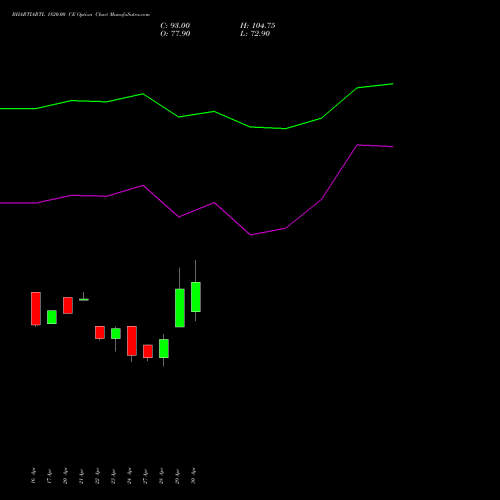Click the 28 Apr date axis label
500x500 pixels.
click(161, 476)
